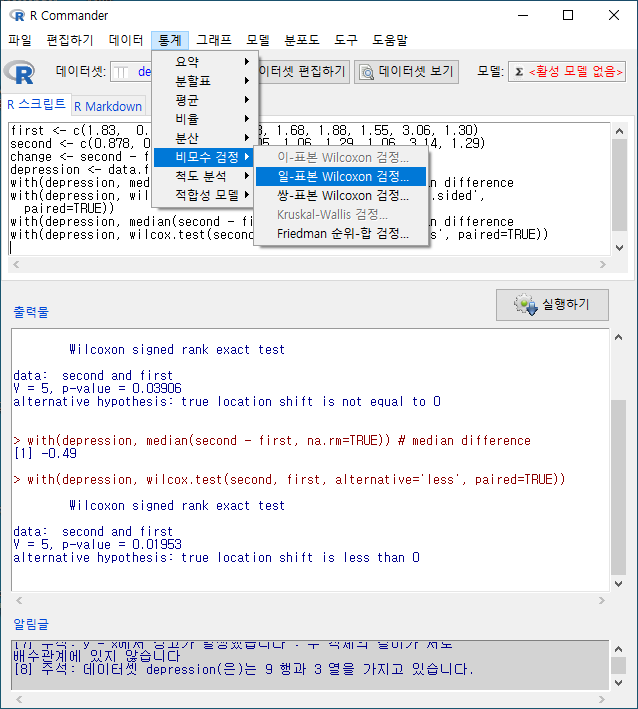This screenshot has width=638, height=709.
Task: Click messages pane scroll-up arrow
Action: click(619, 649)
